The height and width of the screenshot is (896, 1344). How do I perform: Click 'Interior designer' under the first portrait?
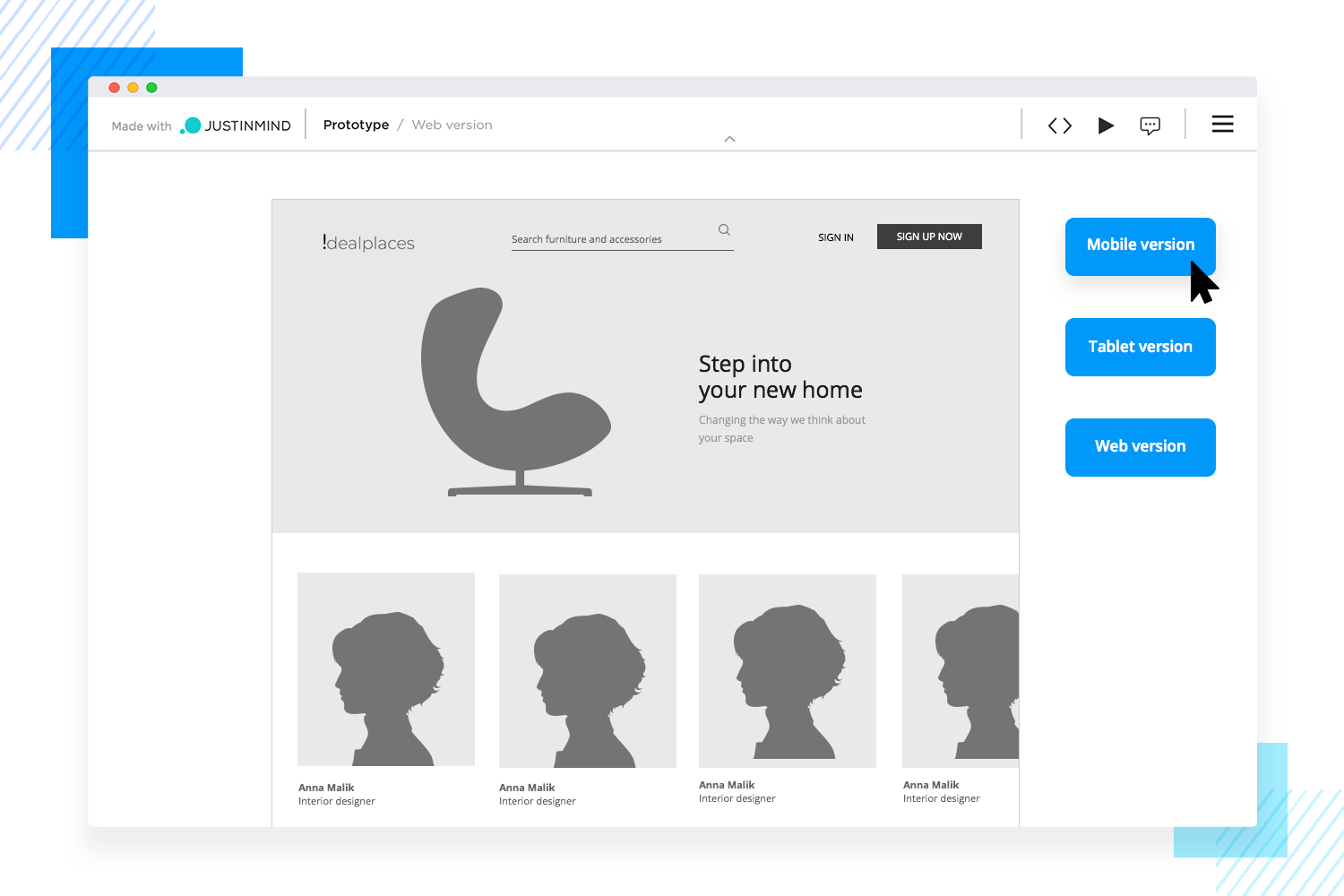point(337,801)
